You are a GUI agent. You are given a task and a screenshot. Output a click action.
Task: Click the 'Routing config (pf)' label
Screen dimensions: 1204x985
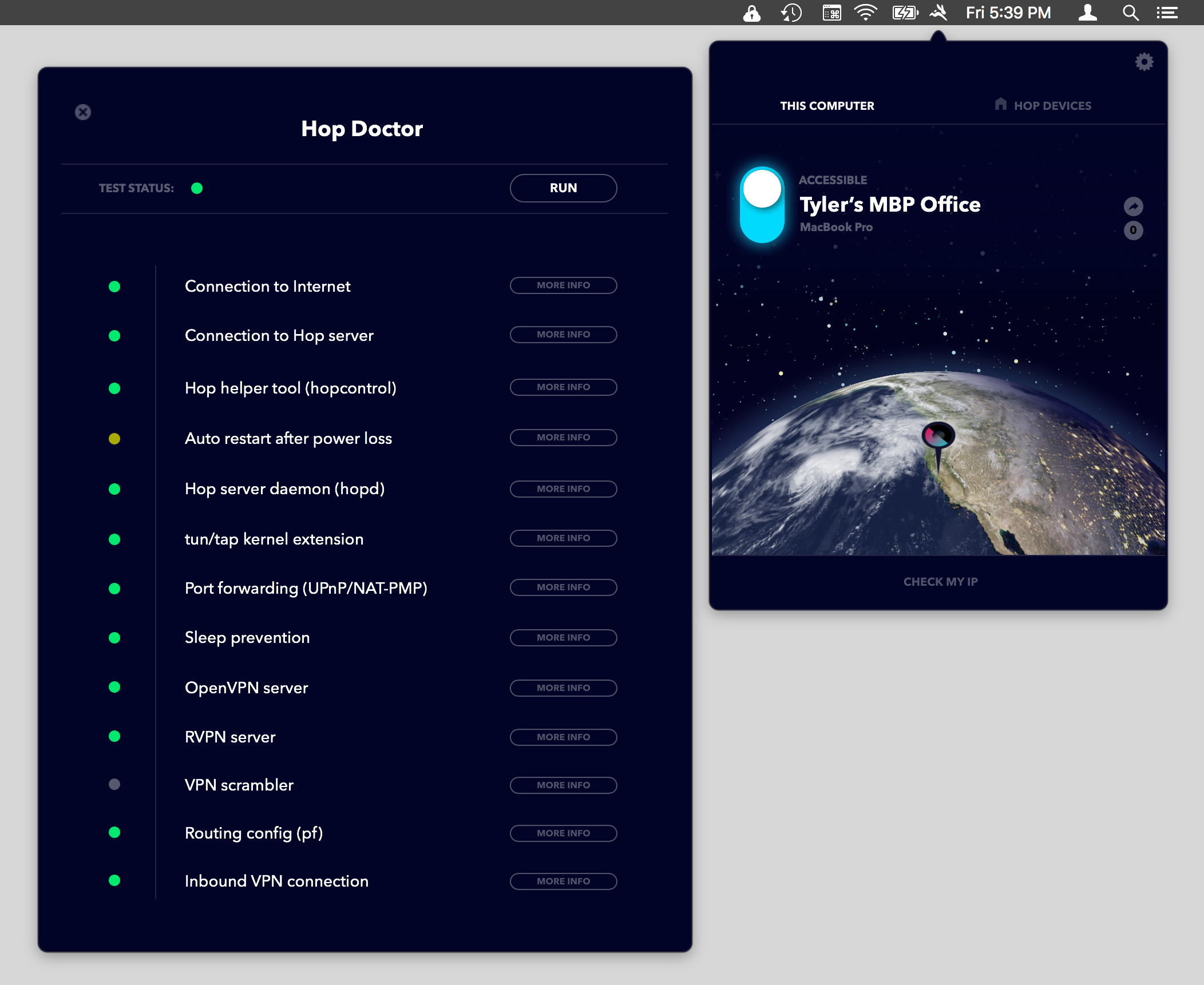click(x=254, y=833)
